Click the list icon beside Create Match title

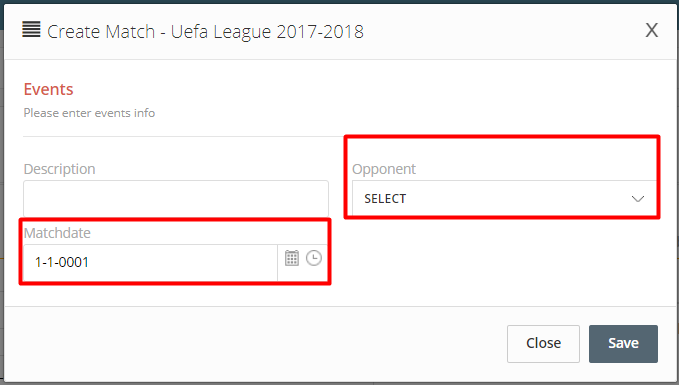(x=31, y=29)
